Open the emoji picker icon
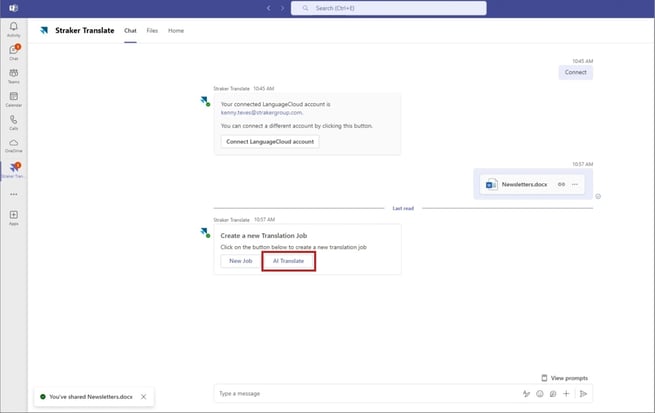The width and height of the screenshot is (655, 413). click(x=540, y=394)
